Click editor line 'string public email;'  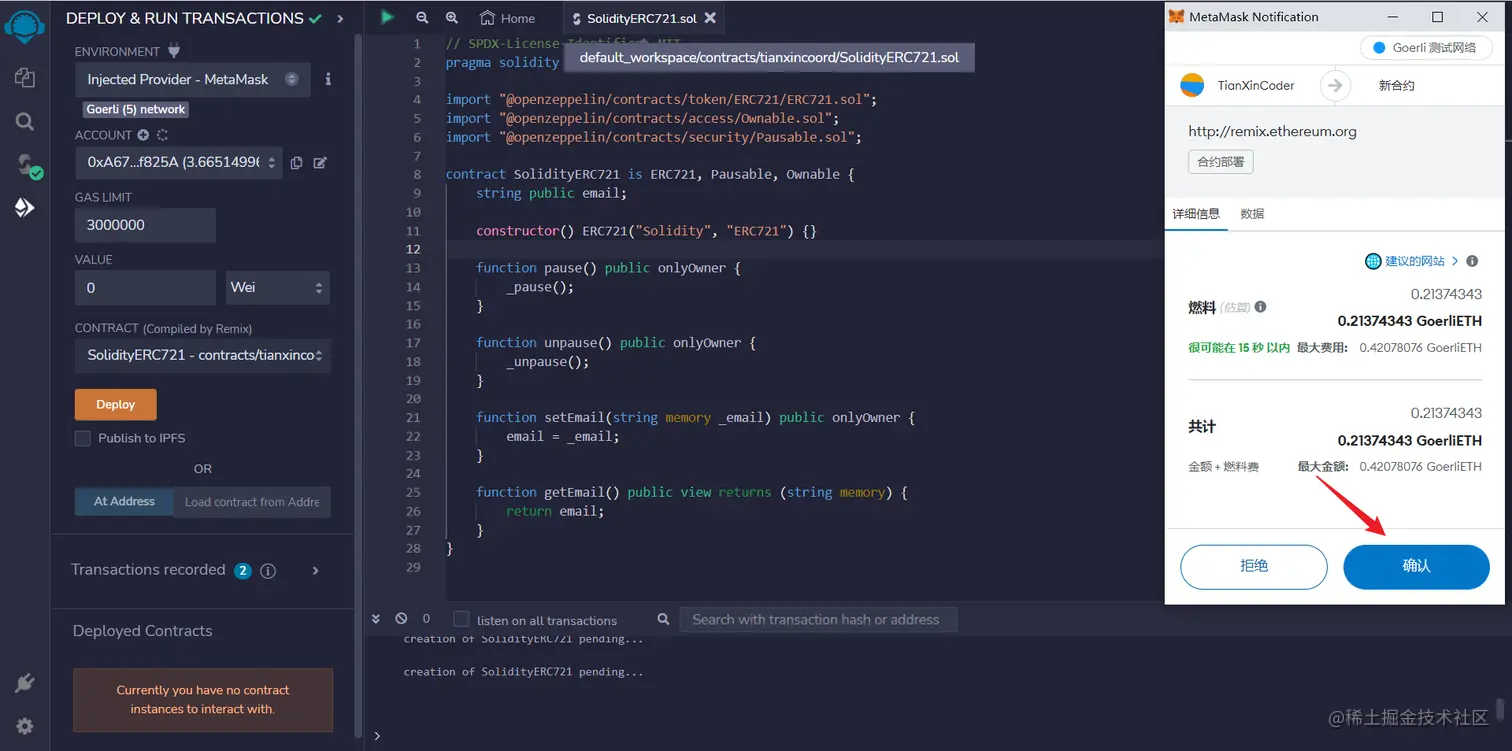click(x=551, y=193)
